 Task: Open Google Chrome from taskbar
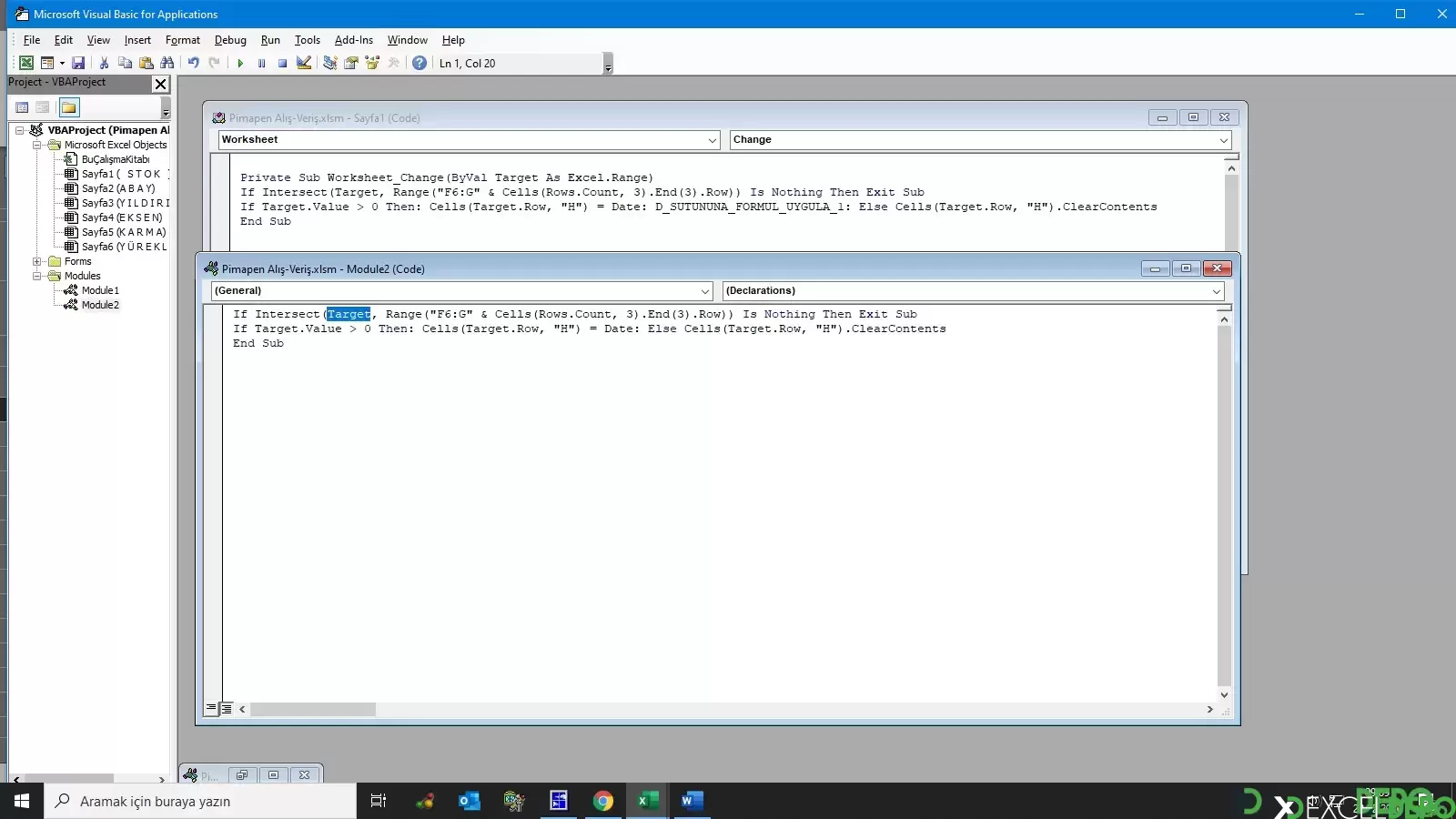pyautogui.click(x=602, y=801)
